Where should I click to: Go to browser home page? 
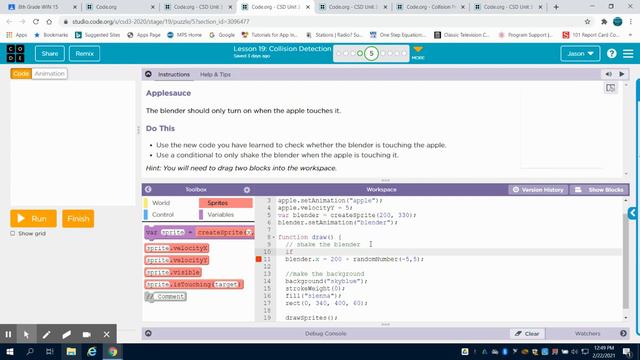(49, 22)
